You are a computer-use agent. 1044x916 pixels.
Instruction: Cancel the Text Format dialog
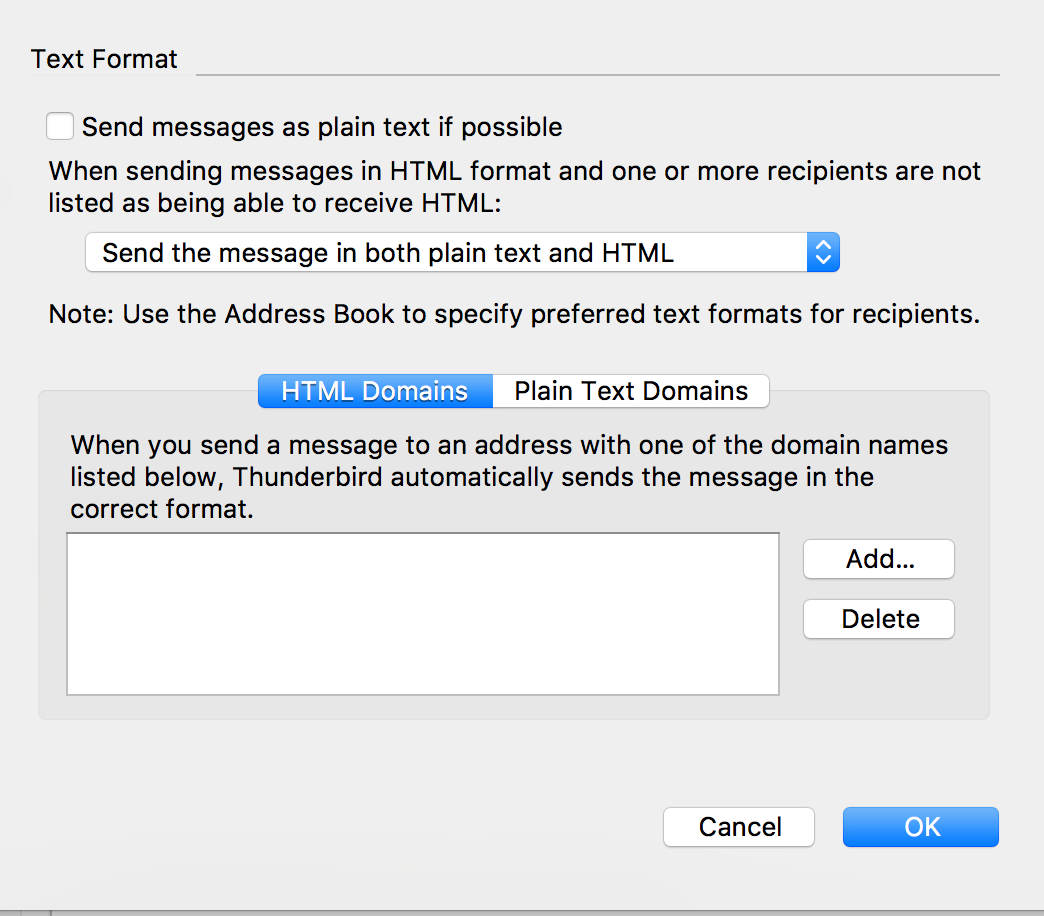click(x=739, y=827)
